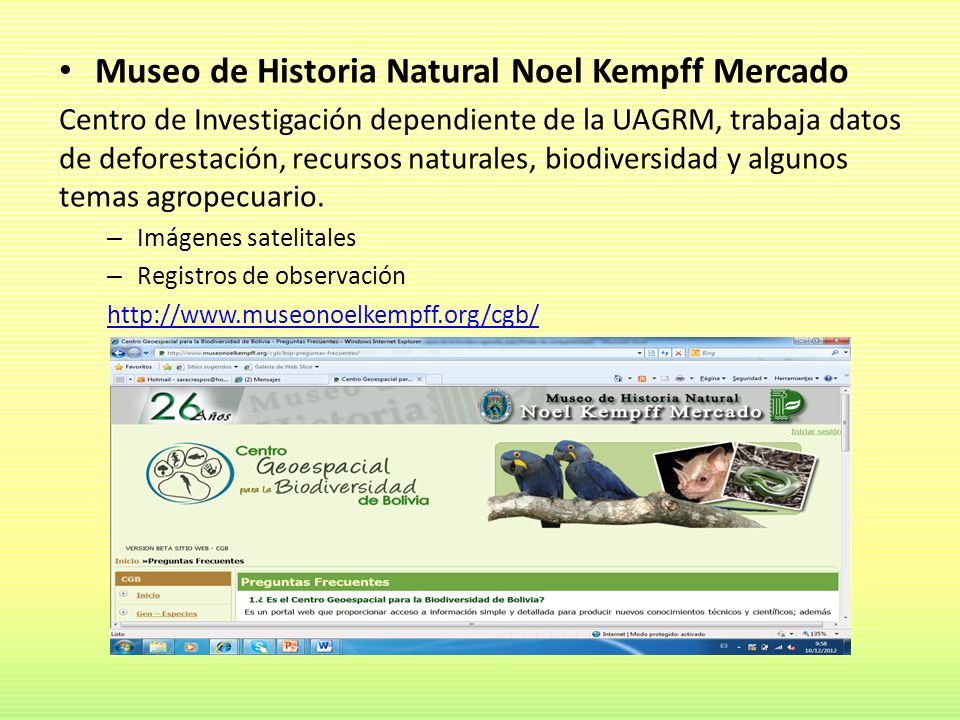The width and height of the screenshot is (960, 720).
Task: Expand the Geo – Especies sidebar bullet
Action: [123, 612]
